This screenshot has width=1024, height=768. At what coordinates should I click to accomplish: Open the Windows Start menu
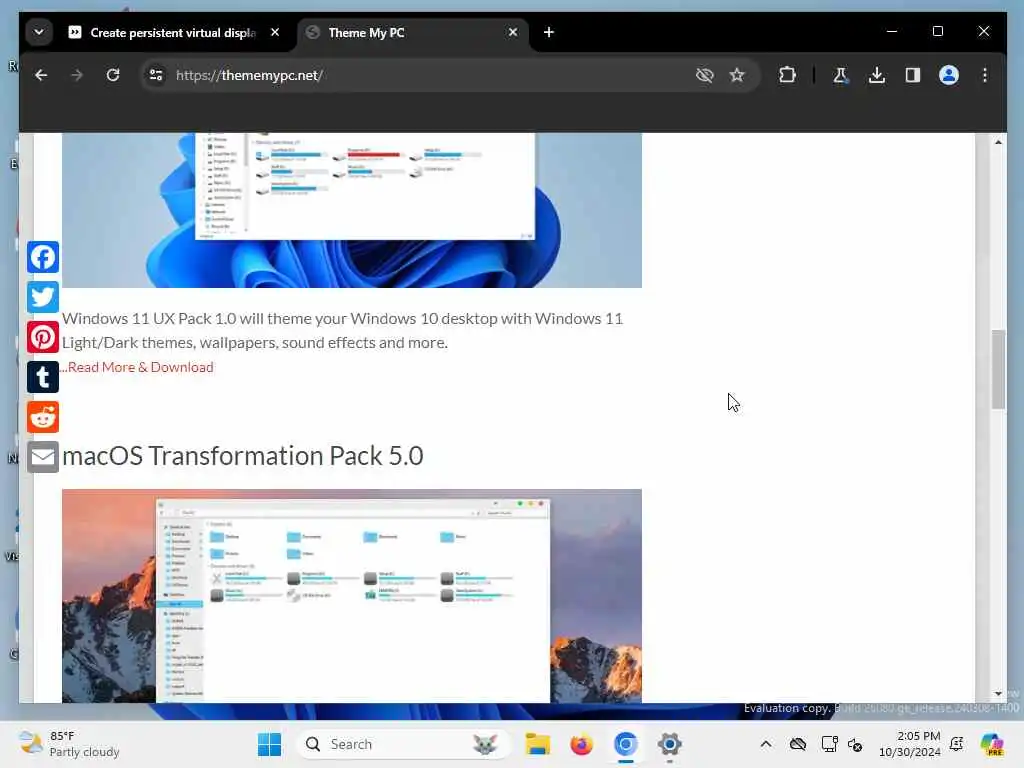pyautogui.click(x=269, y=744)
